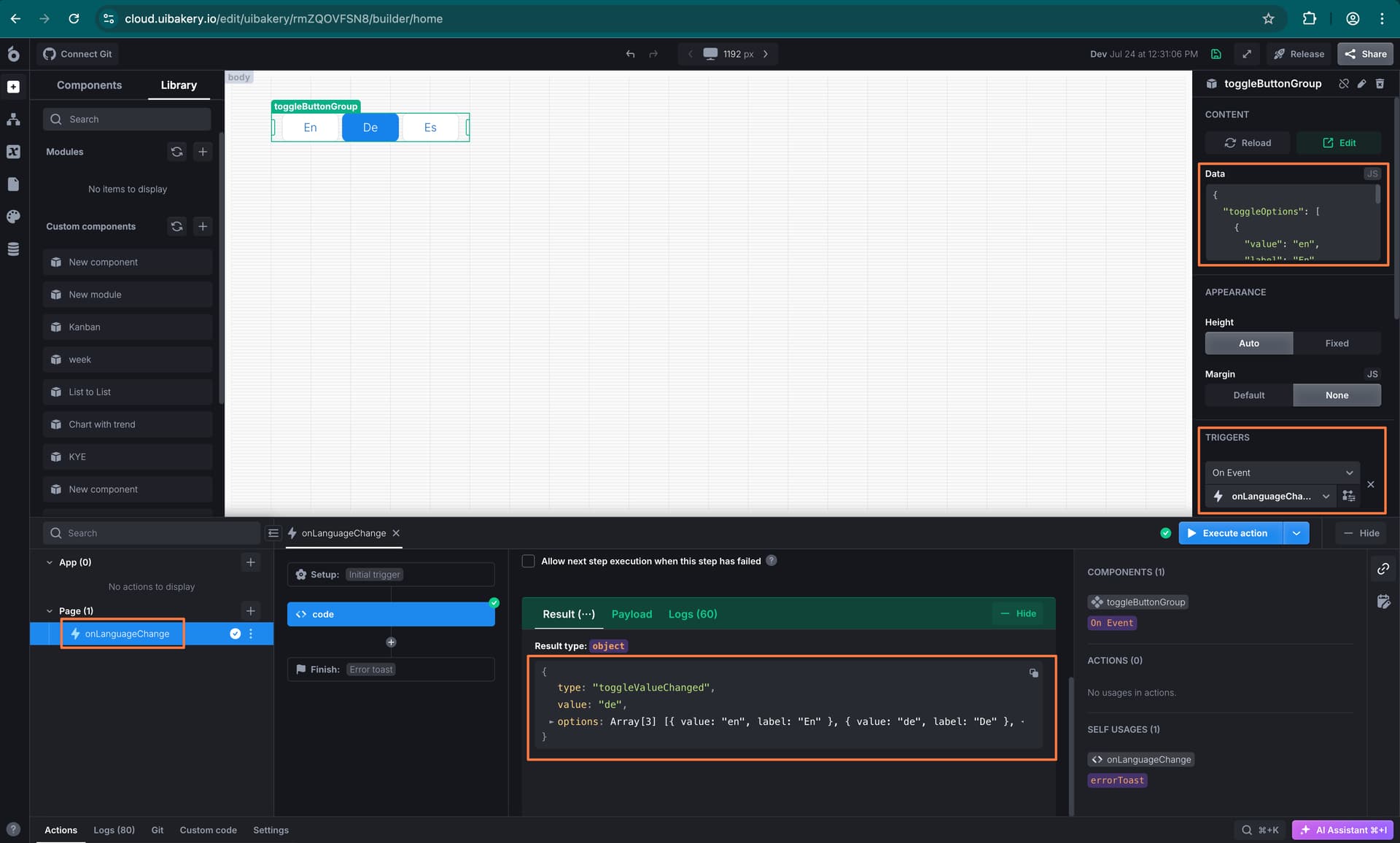The width and height of the screenshot is (1400, 843).
Task: Refresh the Custom components list
Action: click(x=176, y=226)
